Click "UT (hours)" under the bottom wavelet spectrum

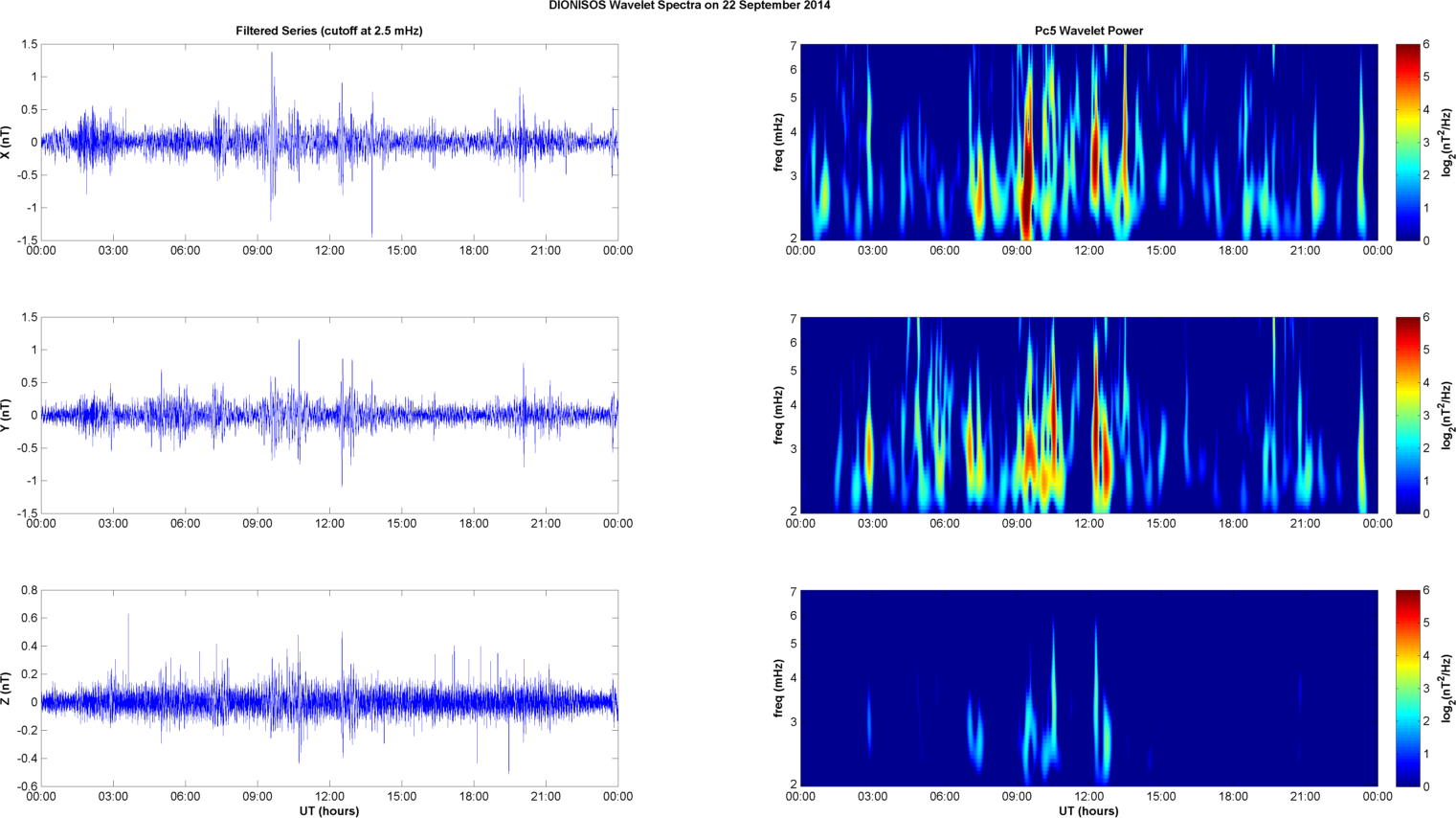(x=1088, y=810)
